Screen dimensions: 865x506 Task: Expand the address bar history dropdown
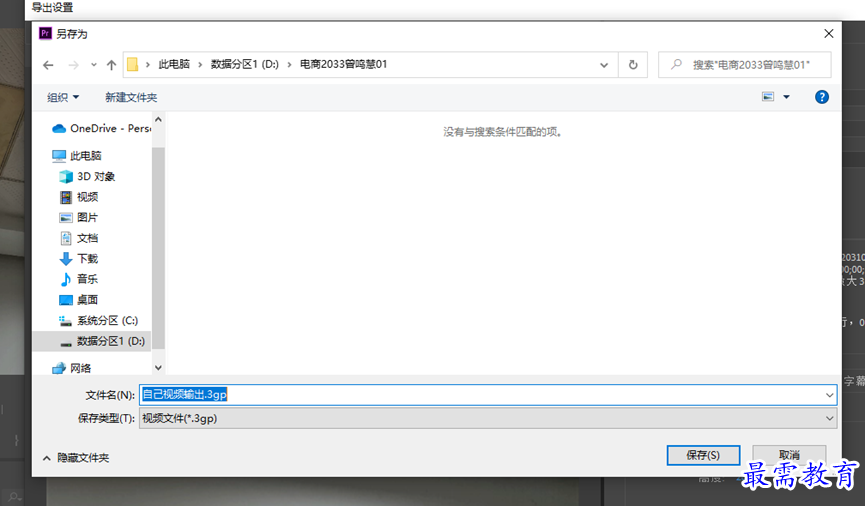pyautogui.click(x=604, y=65)
